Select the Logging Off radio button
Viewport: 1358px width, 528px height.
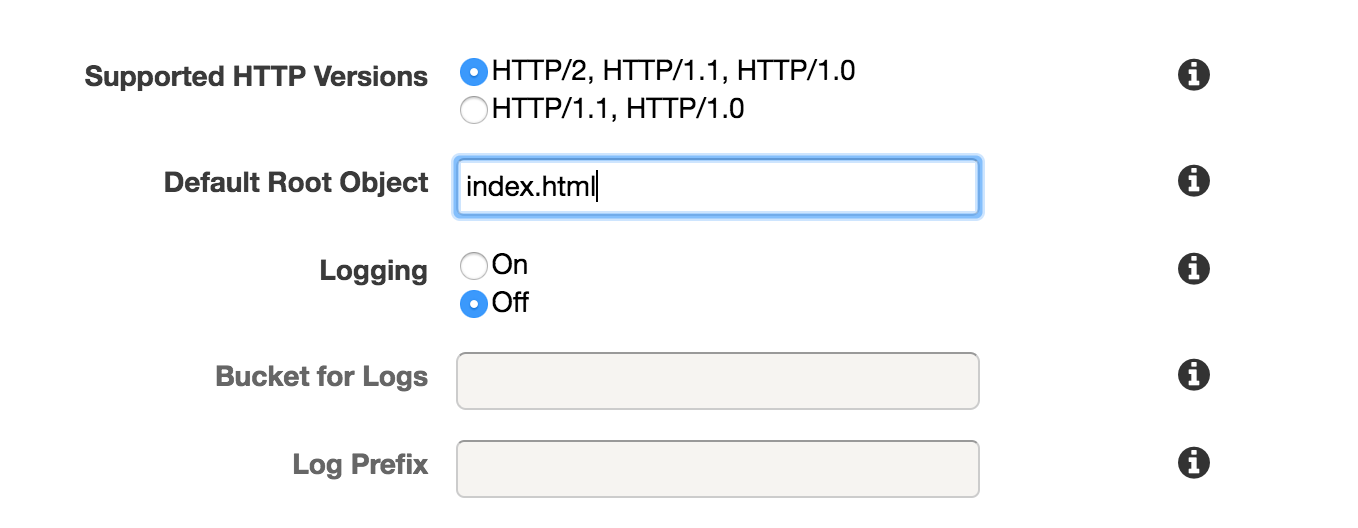[474, 303]
